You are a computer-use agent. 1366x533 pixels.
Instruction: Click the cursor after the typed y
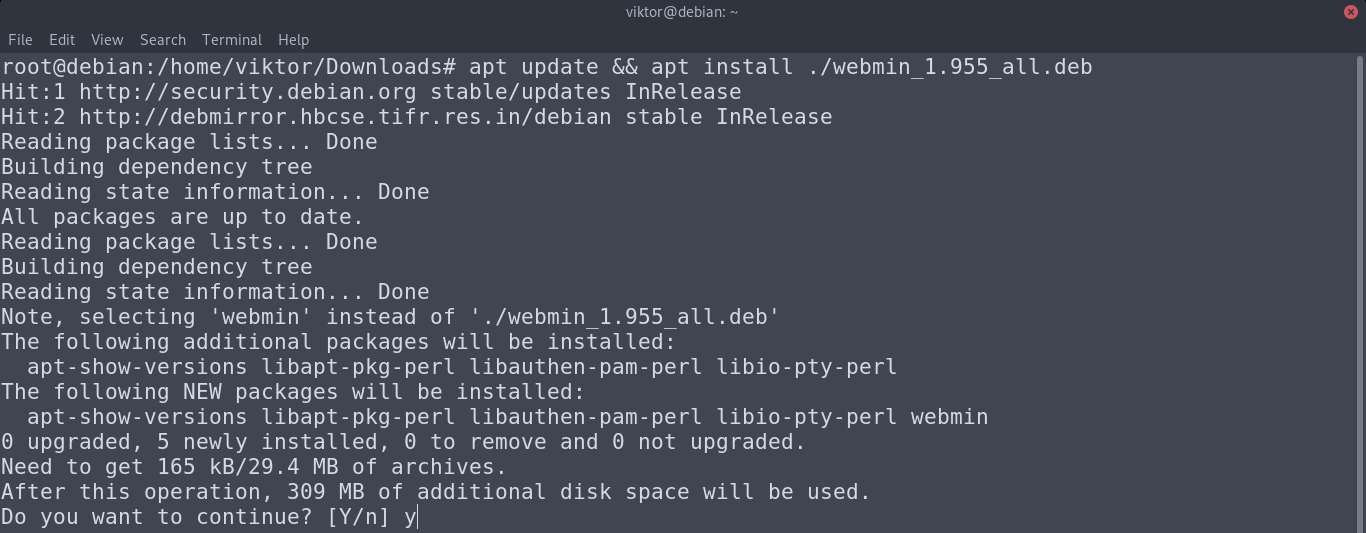pyautogui.click(x=417, y=517)
